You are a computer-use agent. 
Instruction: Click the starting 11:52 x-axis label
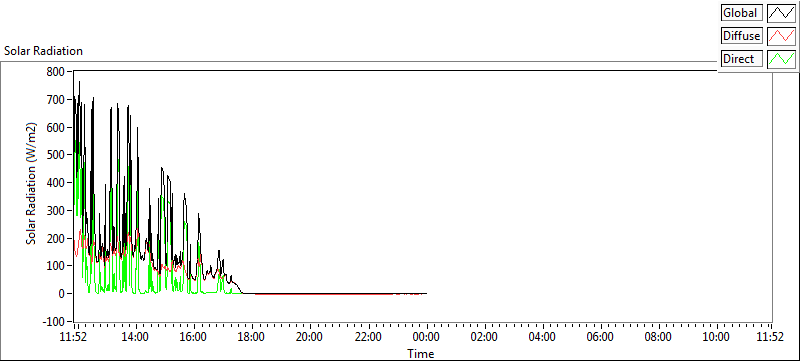(74, 337)
